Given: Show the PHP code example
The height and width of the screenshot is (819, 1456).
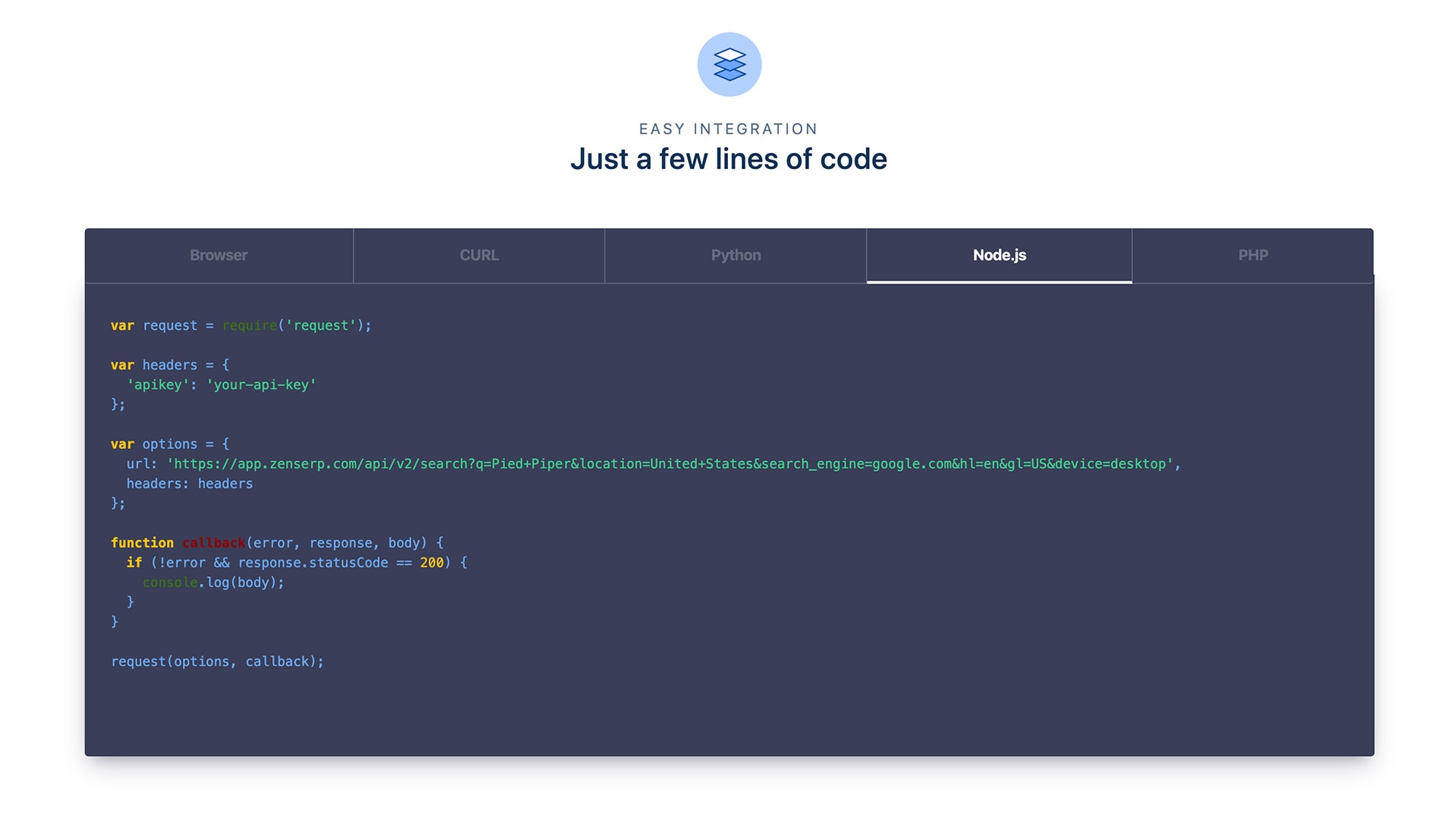Looking at the screenshot, I should (1253, 256).
